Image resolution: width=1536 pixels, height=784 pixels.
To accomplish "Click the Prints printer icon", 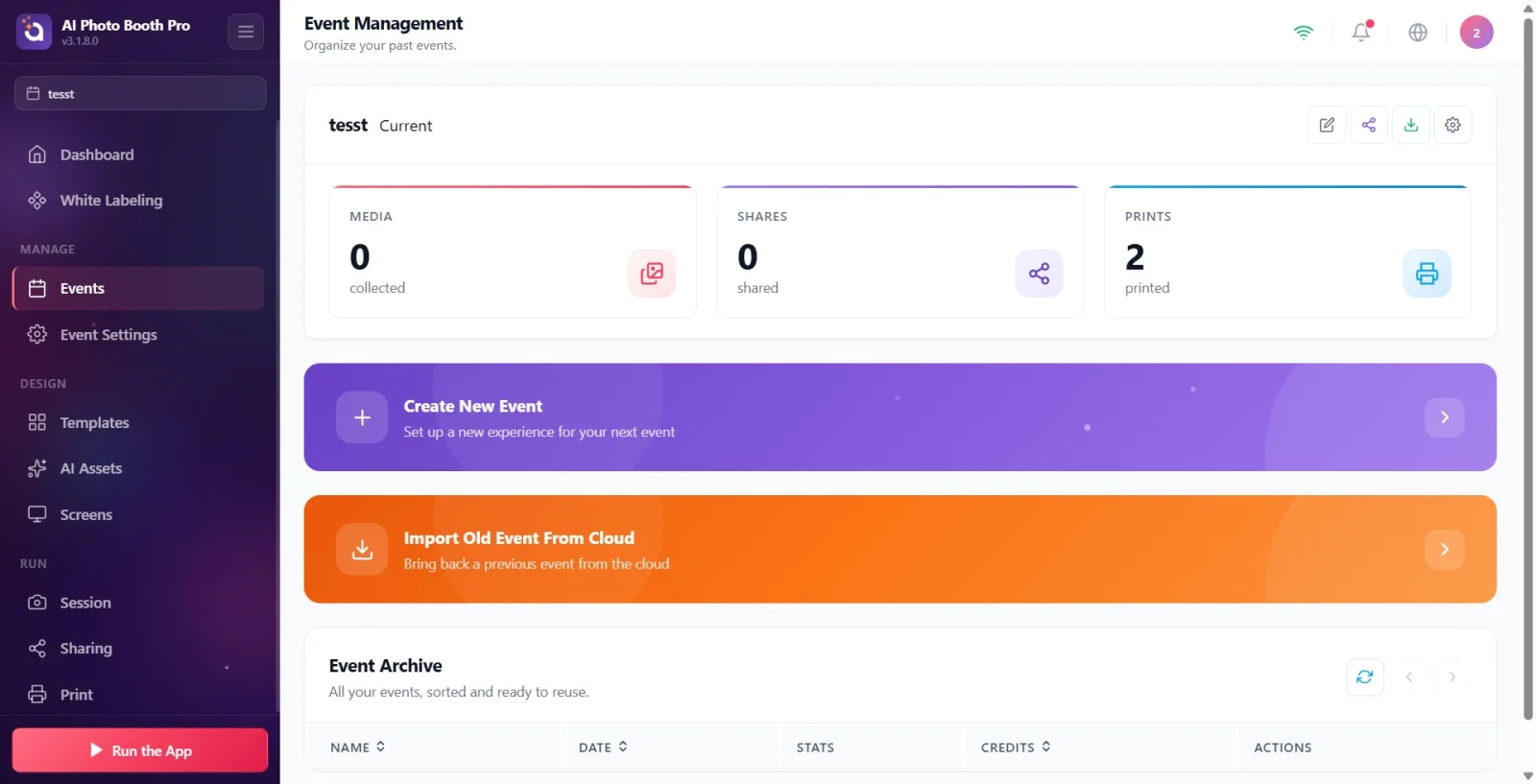I will [1428, 273].
